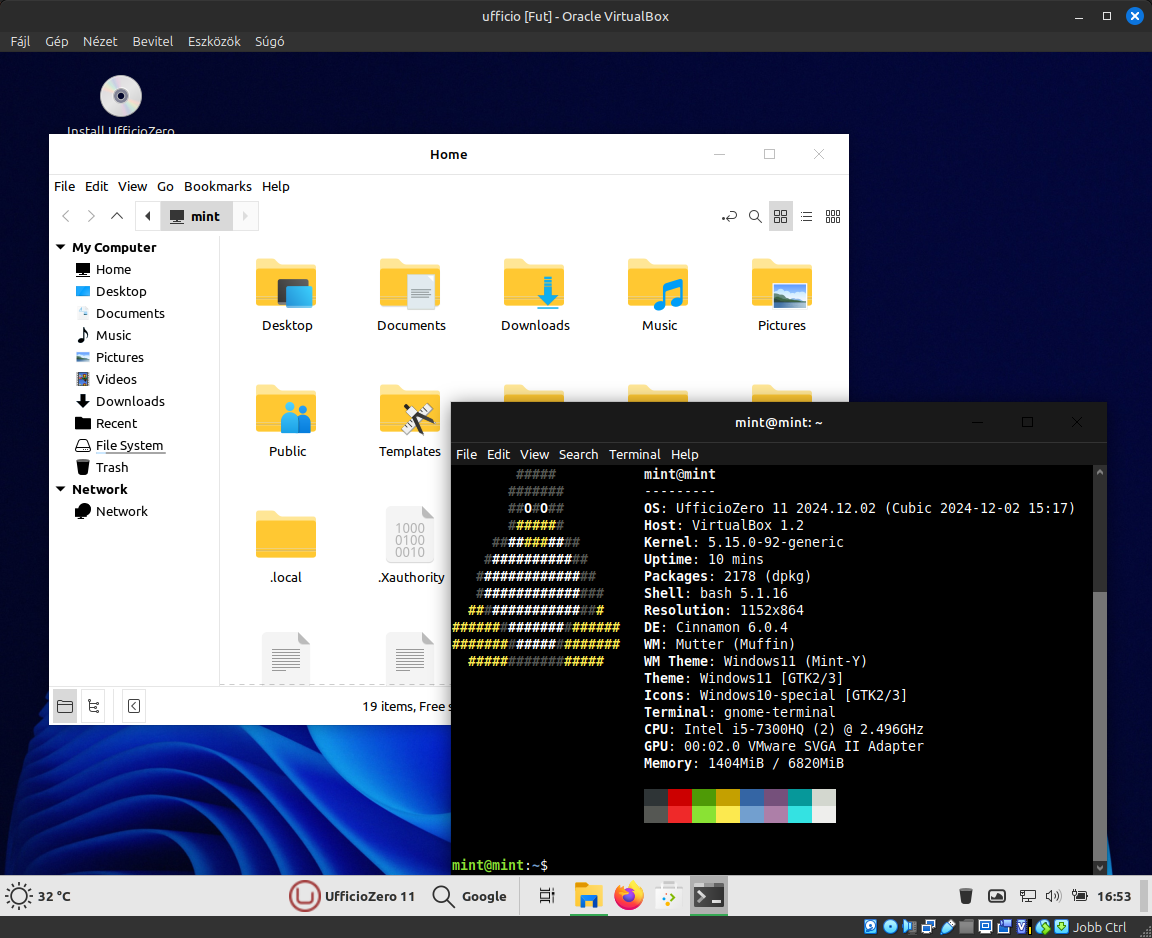Switch to list view
The height and width of the screenshot is (938, 1152).
[807, 217]
